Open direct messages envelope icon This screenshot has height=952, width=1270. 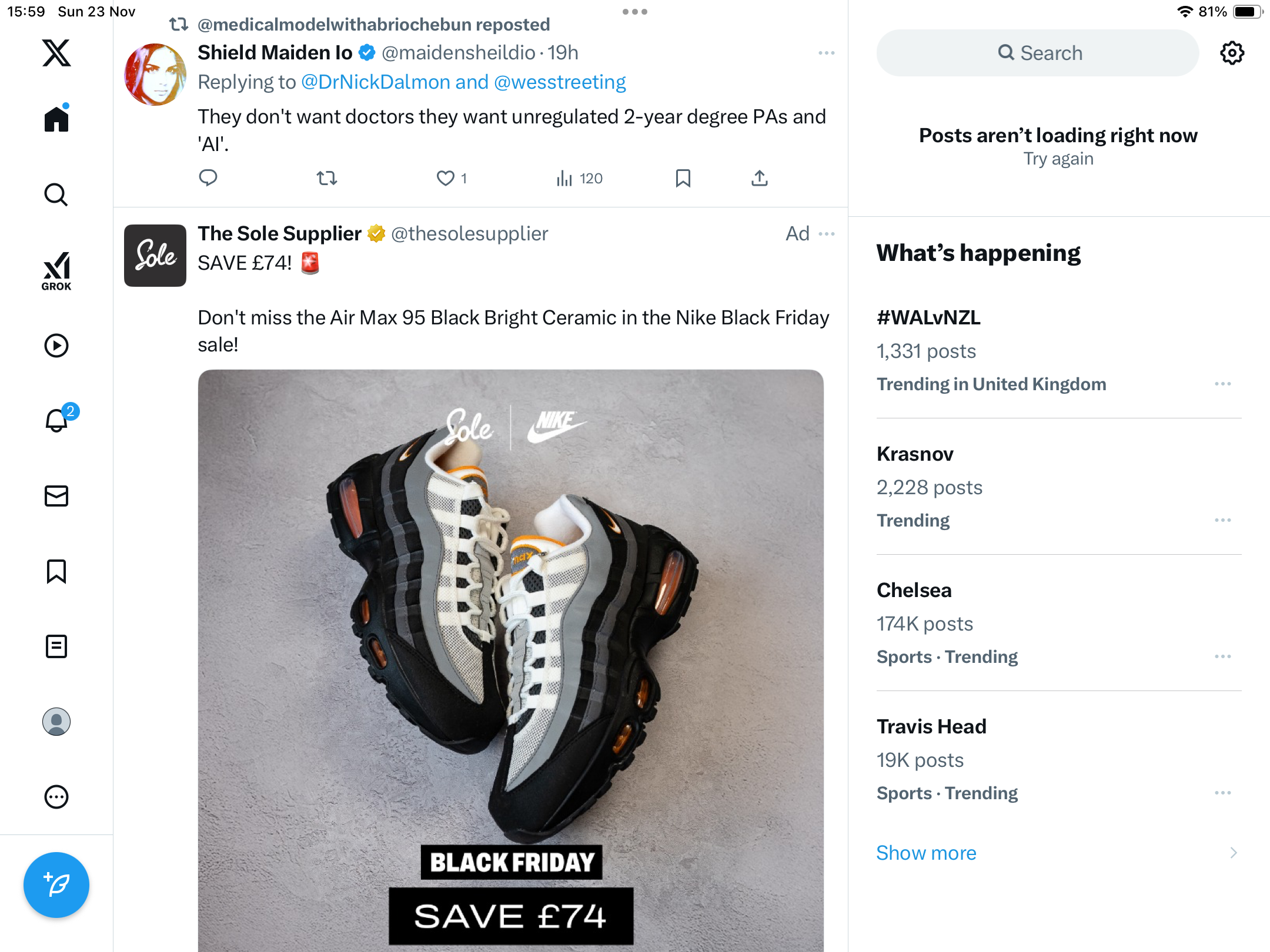pos(56,496)
